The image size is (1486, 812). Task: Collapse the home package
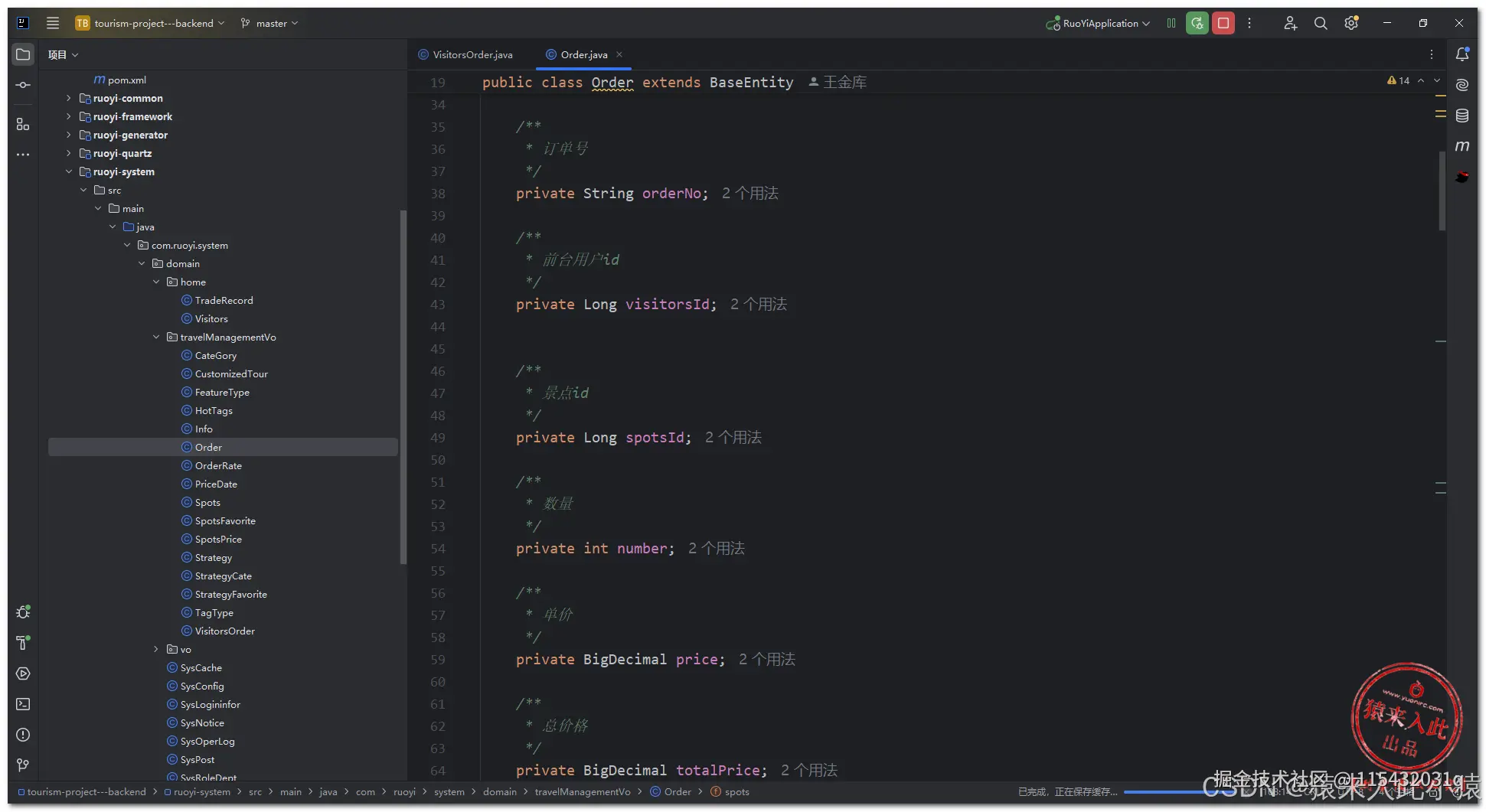(x=156, y=282)
